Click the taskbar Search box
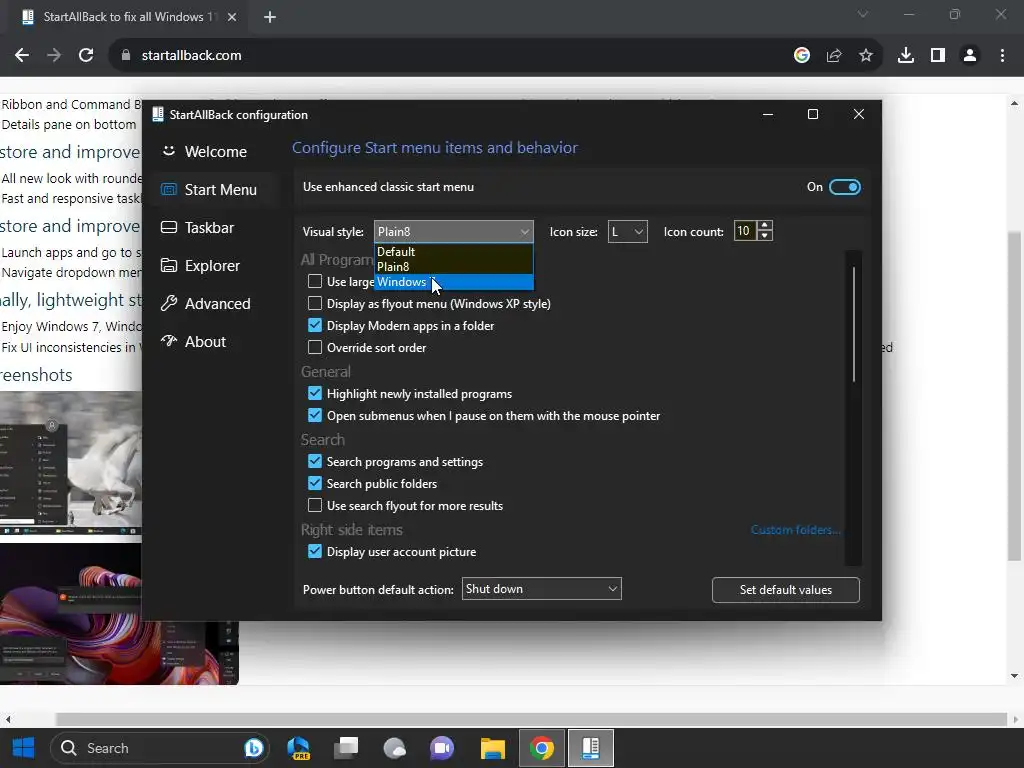The image size is (1024, 768). tap(160, 748)
